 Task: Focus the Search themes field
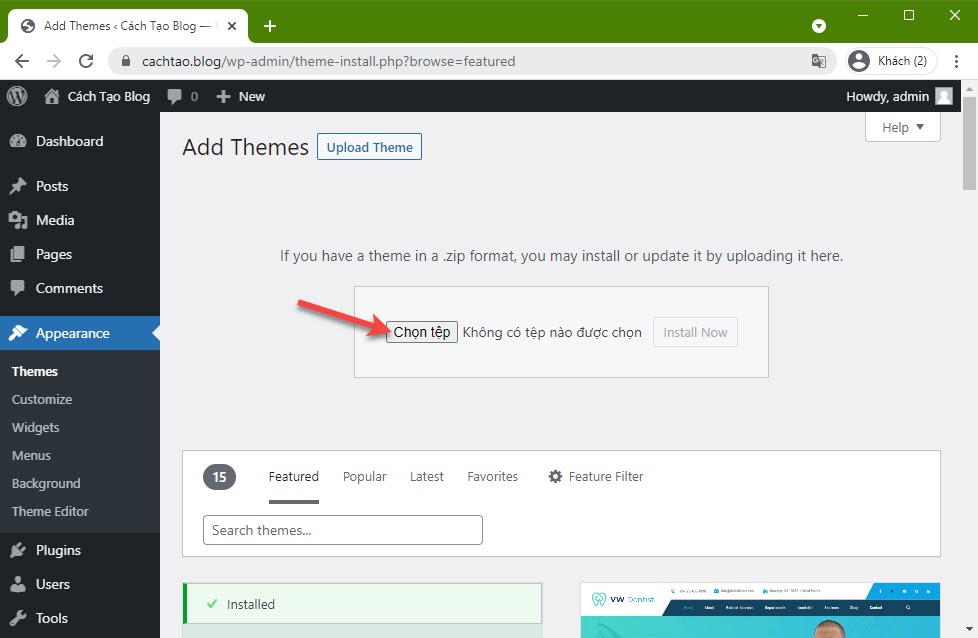point(342,530)
